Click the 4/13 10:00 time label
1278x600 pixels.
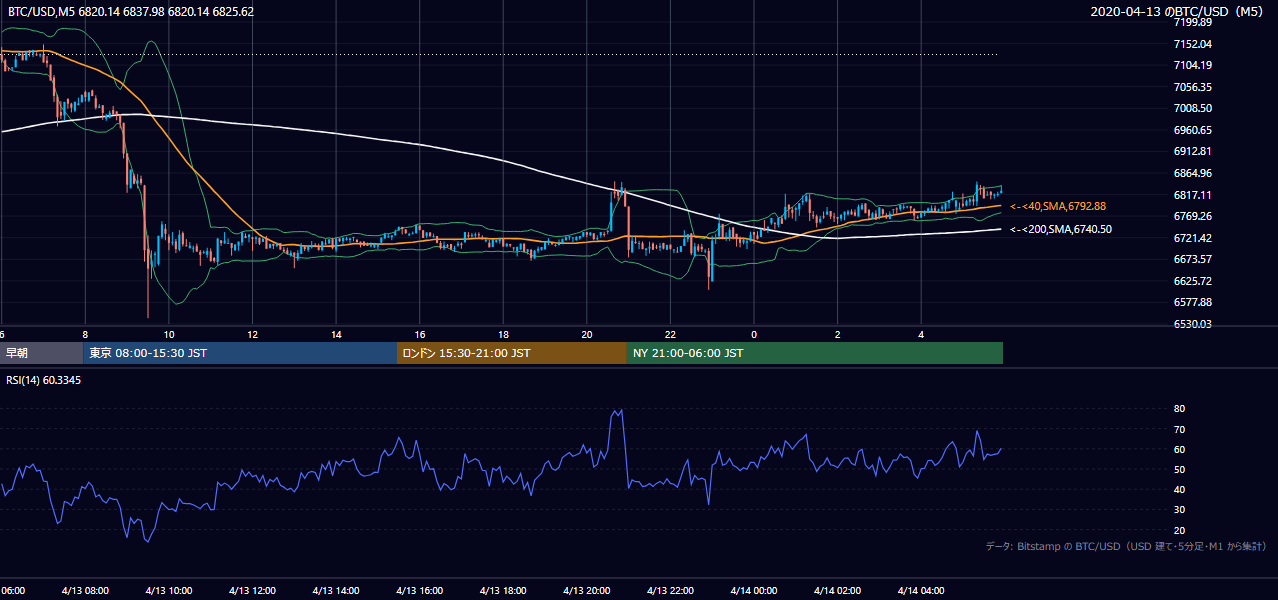[x=168, y=591]
